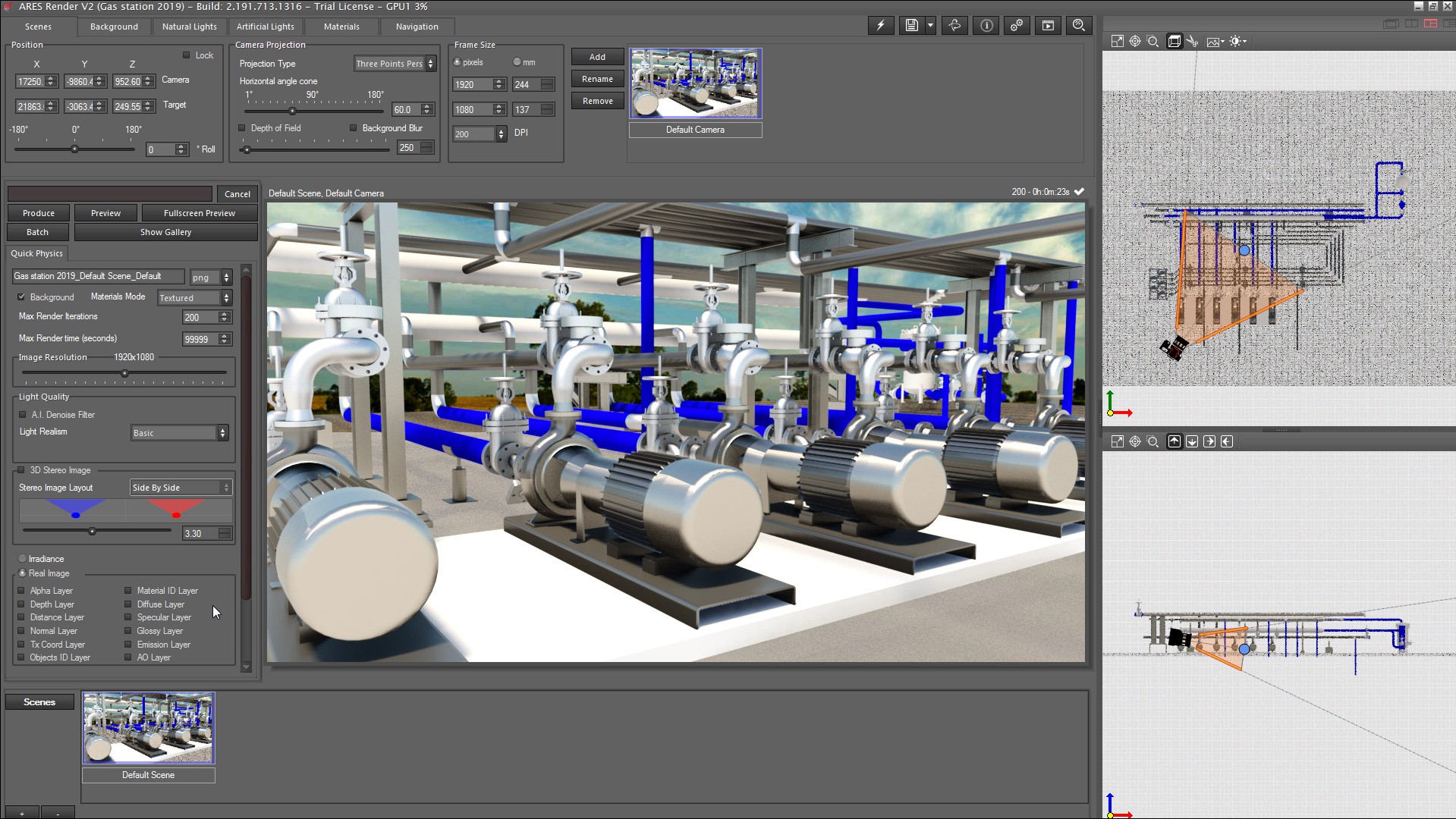Viewport: 1456px width, 819px height.
Task: Click the video player toolbar icon
Action: point(1048,26)
